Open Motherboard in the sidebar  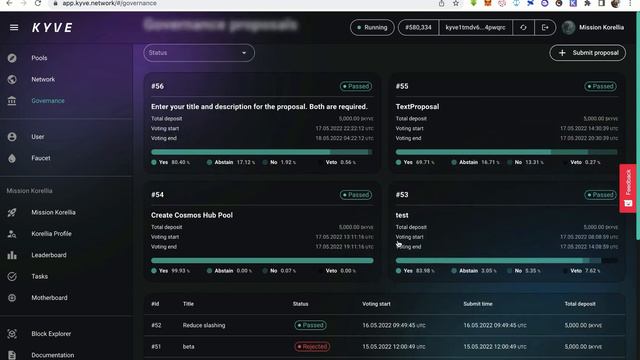pyautogui.click(x=49, y=298)
